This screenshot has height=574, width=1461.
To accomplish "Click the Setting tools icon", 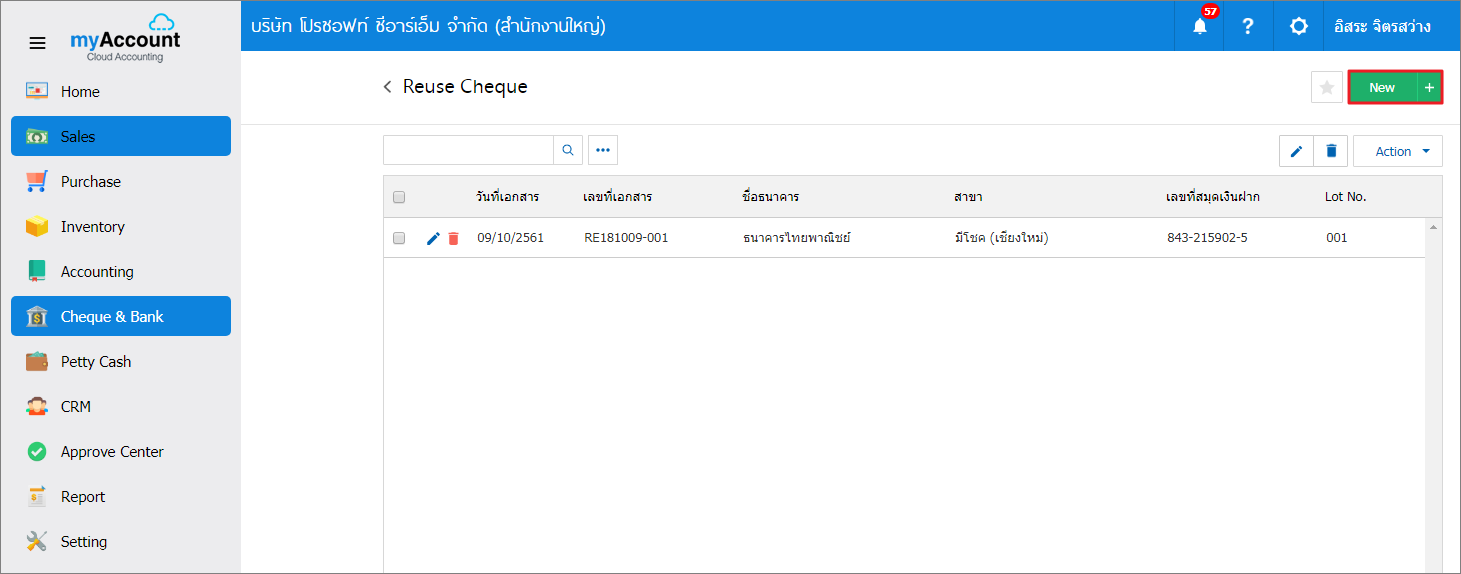I will coord(37,541).
